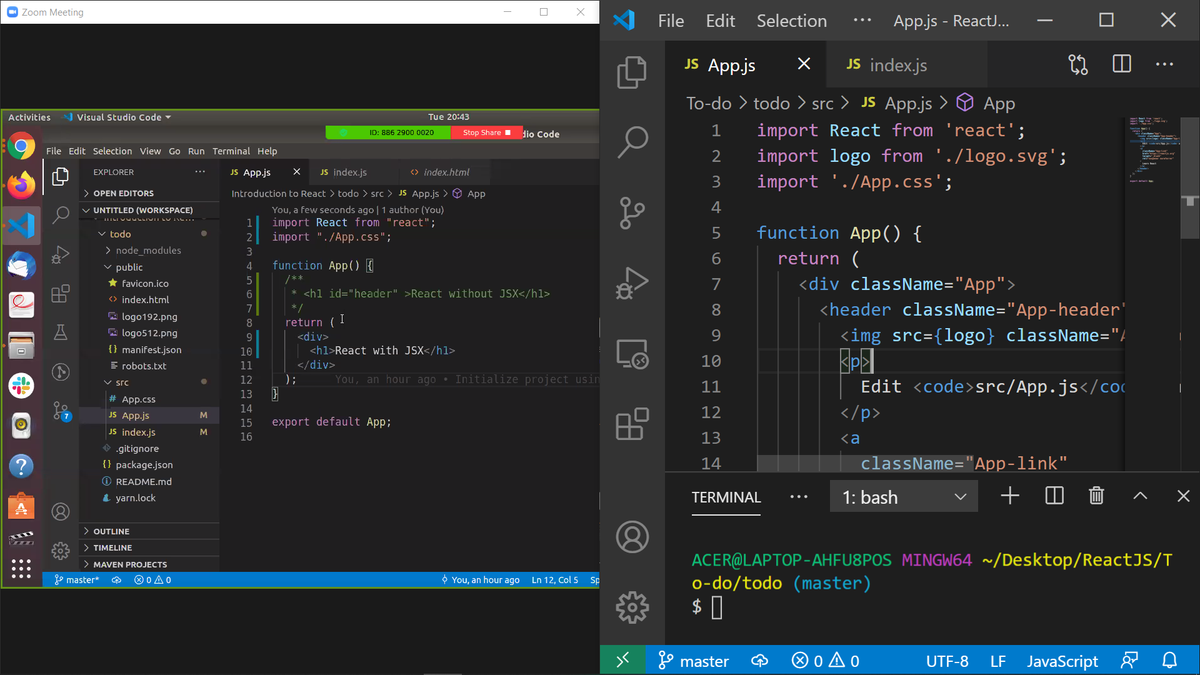Open editor More Actions ellipsis
The width and height of the screenshot is (1200, 675).
click(x=1165, y=64)
